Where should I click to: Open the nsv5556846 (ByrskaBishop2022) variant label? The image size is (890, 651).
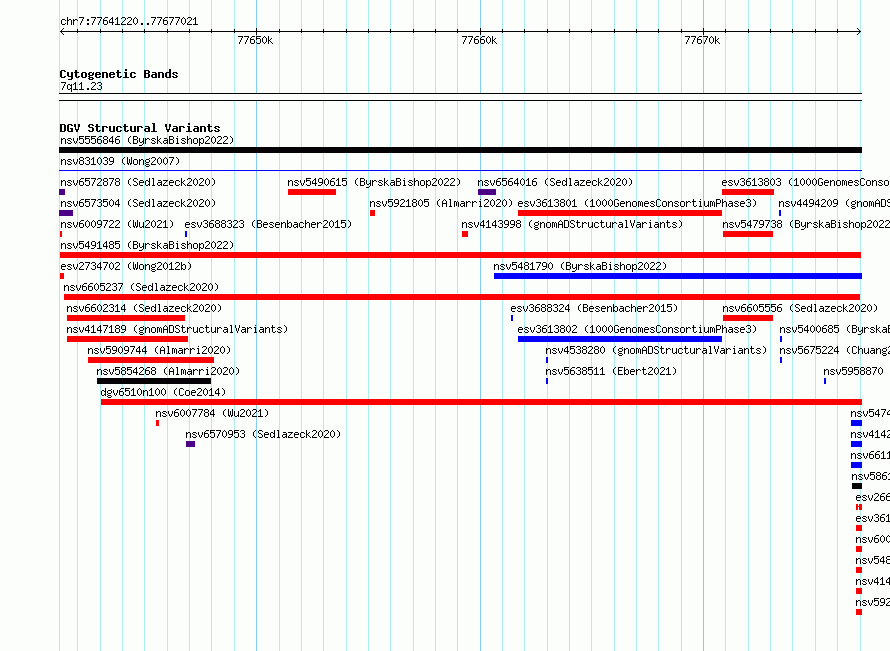(x=147, y=140)
